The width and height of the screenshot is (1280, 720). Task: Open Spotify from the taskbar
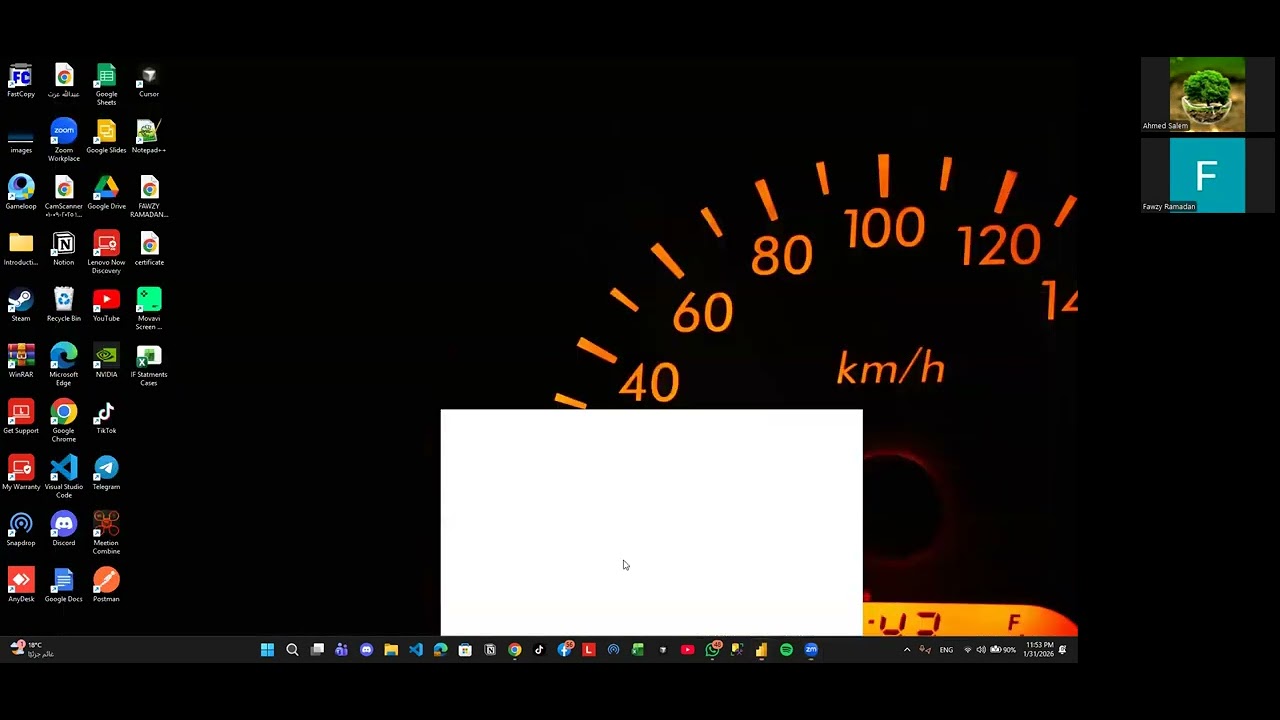coord(786,650)
